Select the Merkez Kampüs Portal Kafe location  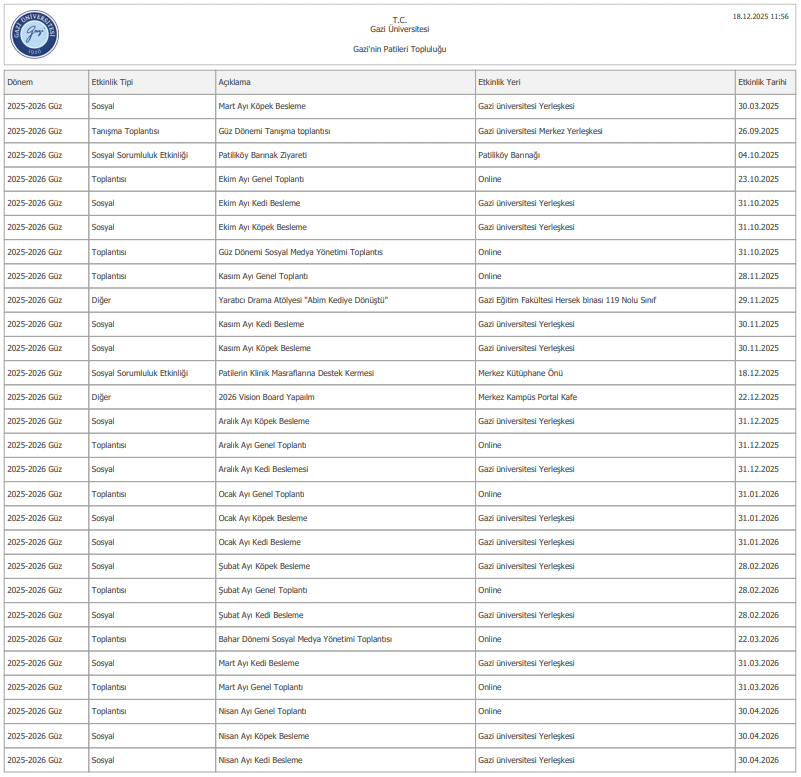527,397
